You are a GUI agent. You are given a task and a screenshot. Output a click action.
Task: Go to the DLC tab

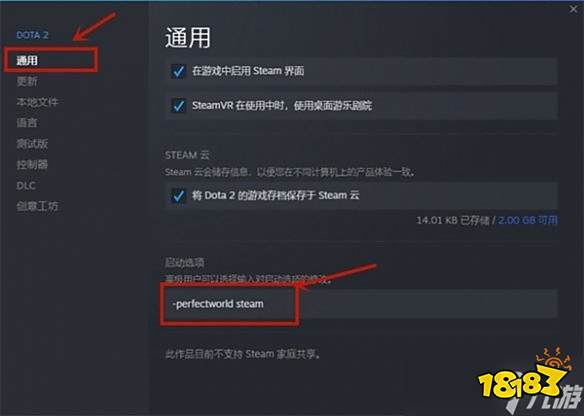[x=26, y=185]
